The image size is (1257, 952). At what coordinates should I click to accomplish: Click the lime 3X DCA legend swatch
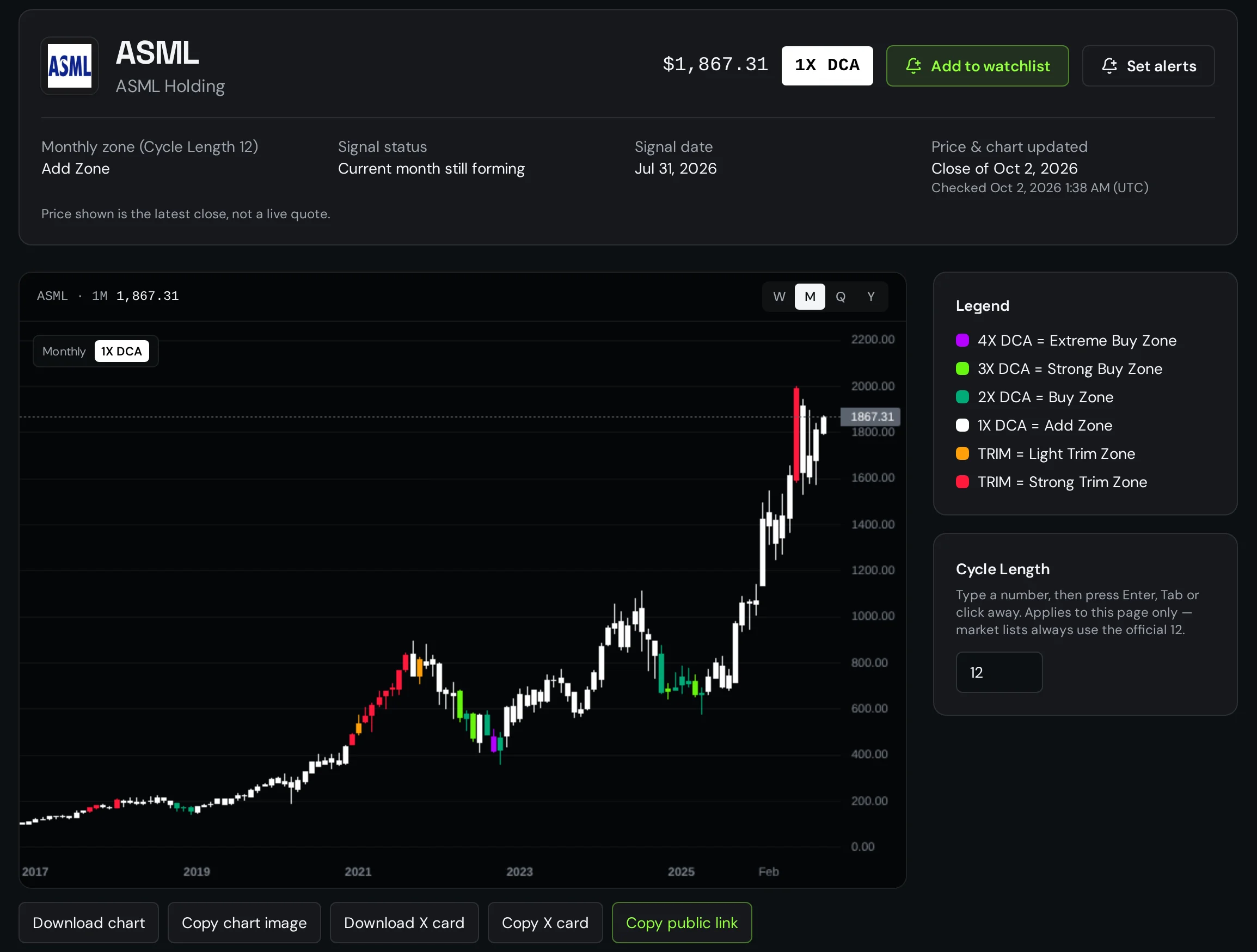962,368
